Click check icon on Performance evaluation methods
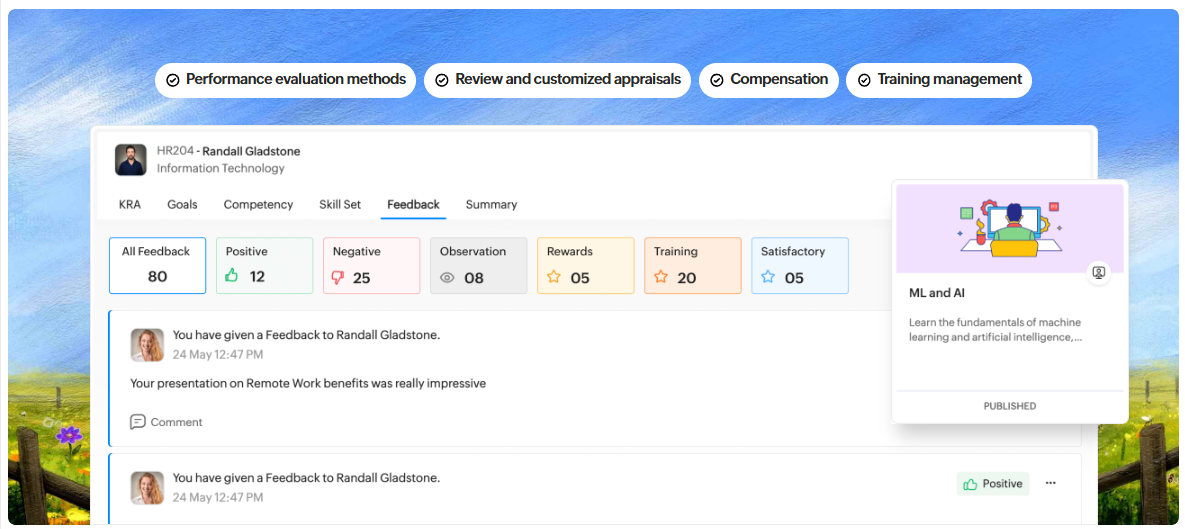The image size is (1185, 529). coord(173,80)
